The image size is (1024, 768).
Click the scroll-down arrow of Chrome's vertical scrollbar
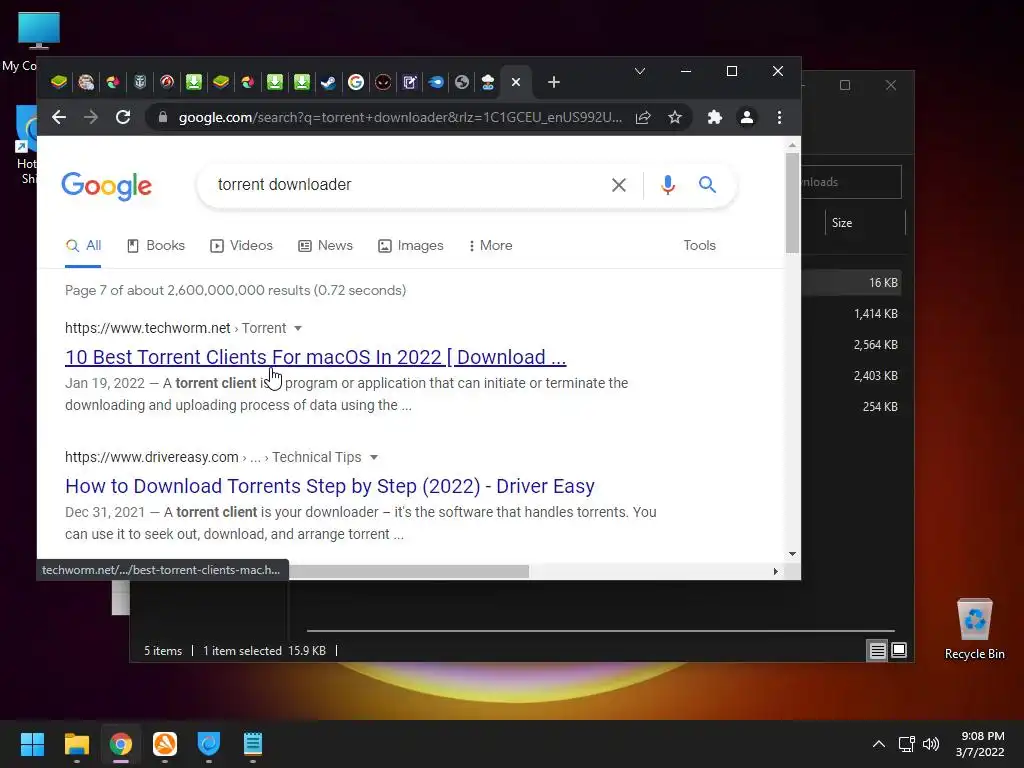[792, 554]
